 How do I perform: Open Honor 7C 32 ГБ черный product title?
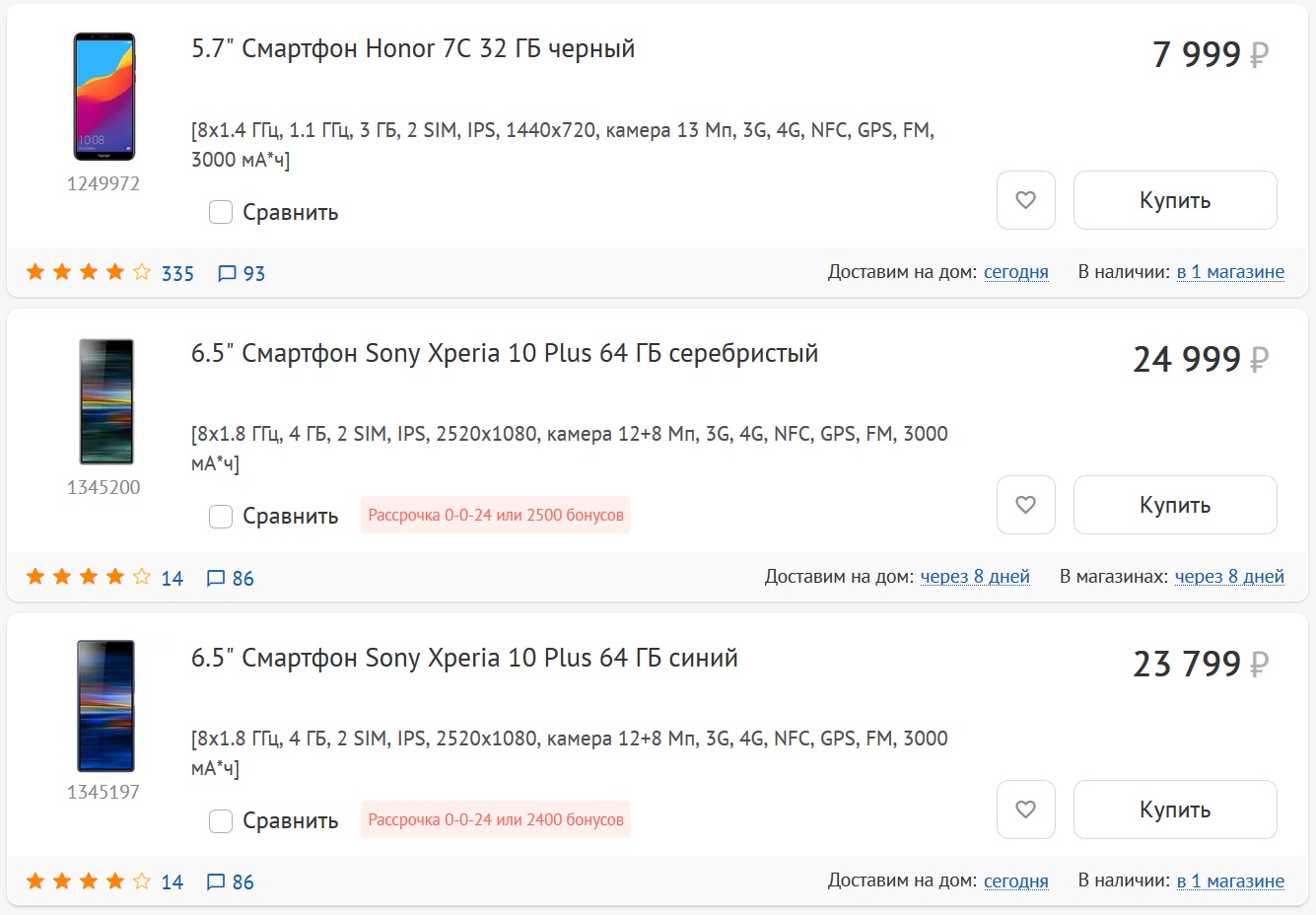(x=413, y=48)
